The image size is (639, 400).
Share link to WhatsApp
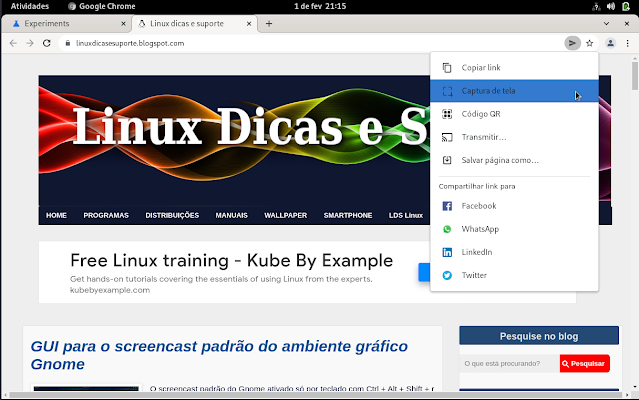tap(514, 229)
